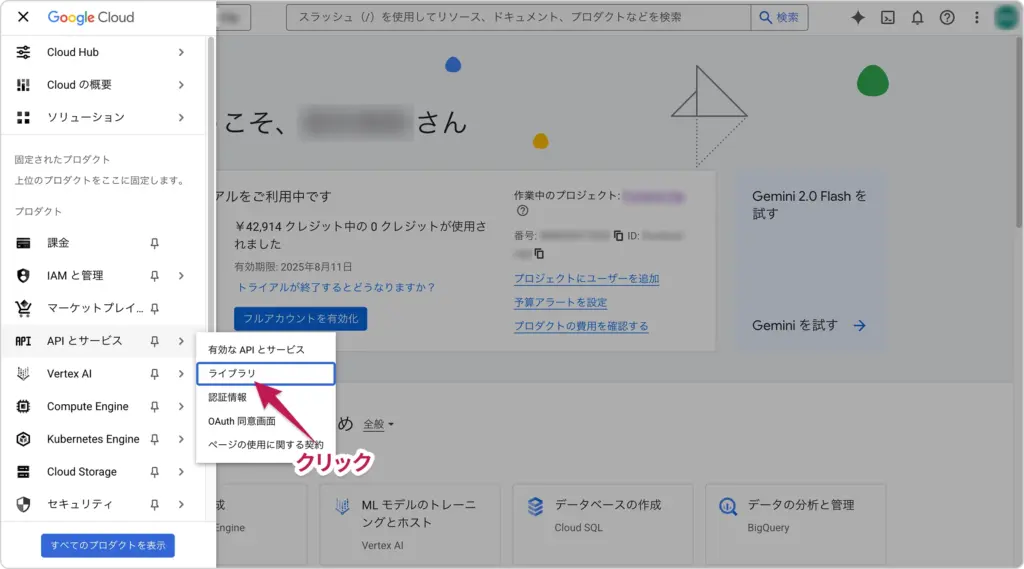The height and width of the screenshot is (569, 1024).
Task: Expand the Cloud の概要 submenu chevron
Action: (x=181, y=85)
